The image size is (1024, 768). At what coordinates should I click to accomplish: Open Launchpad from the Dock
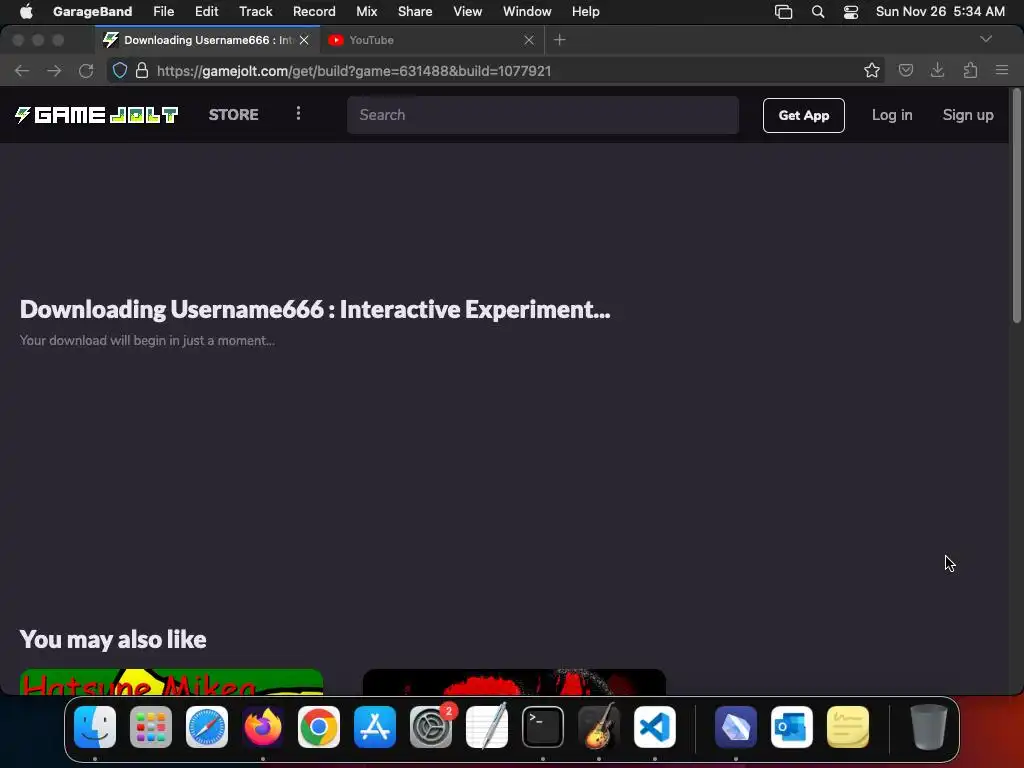click(151, 727)
